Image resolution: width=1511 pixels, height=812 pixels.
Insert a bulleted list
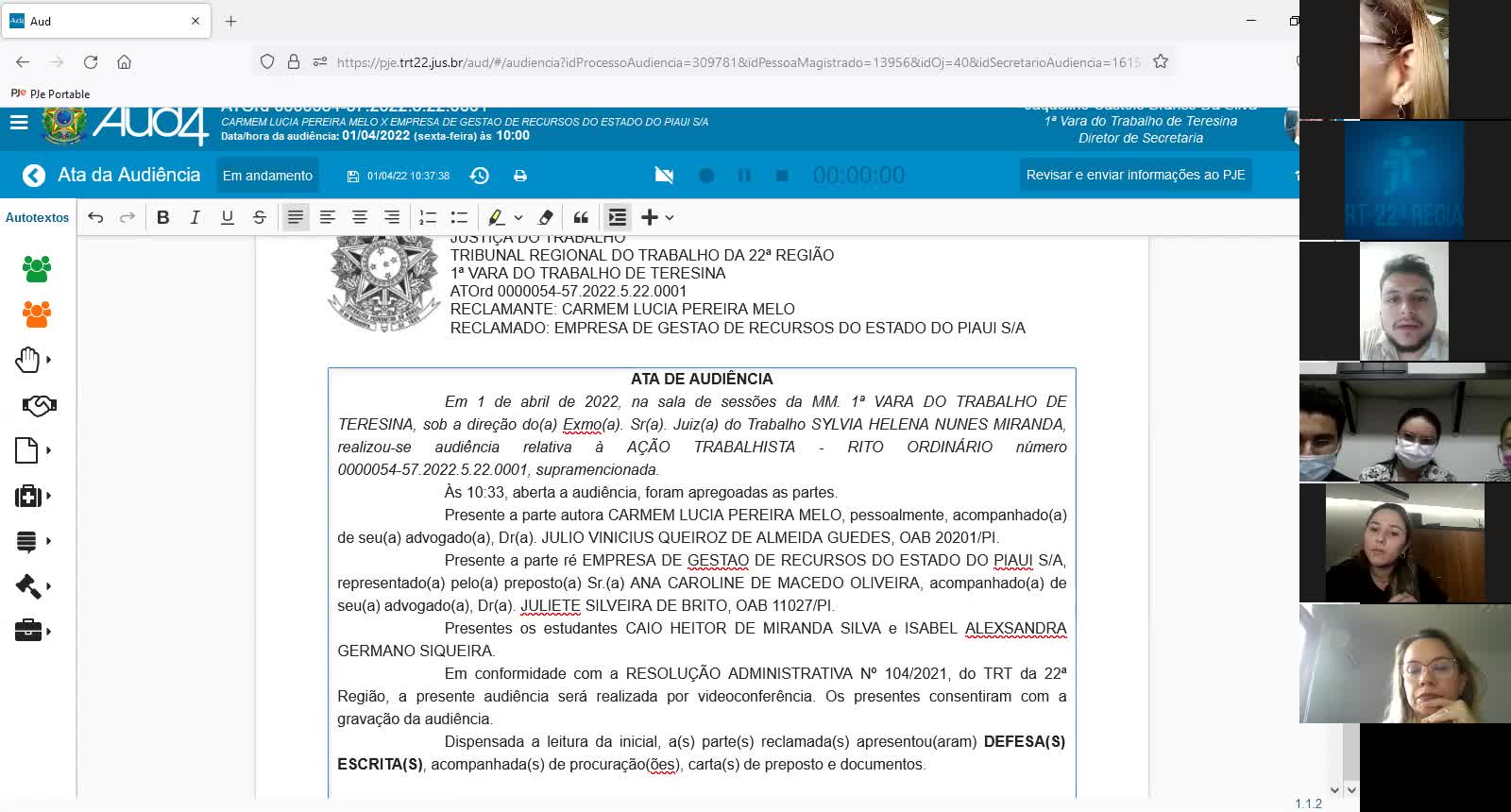[x=460, y=217]
